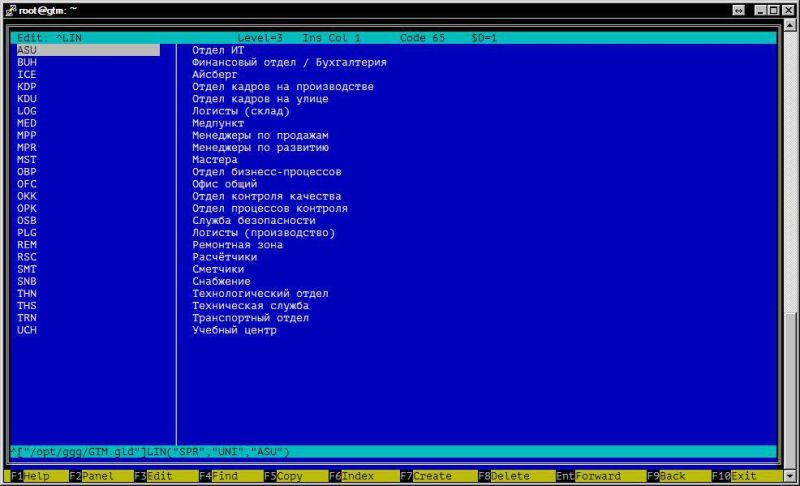Click 'Служба безопасности' description
Screen dimensions: 800x486
[254, 221]
